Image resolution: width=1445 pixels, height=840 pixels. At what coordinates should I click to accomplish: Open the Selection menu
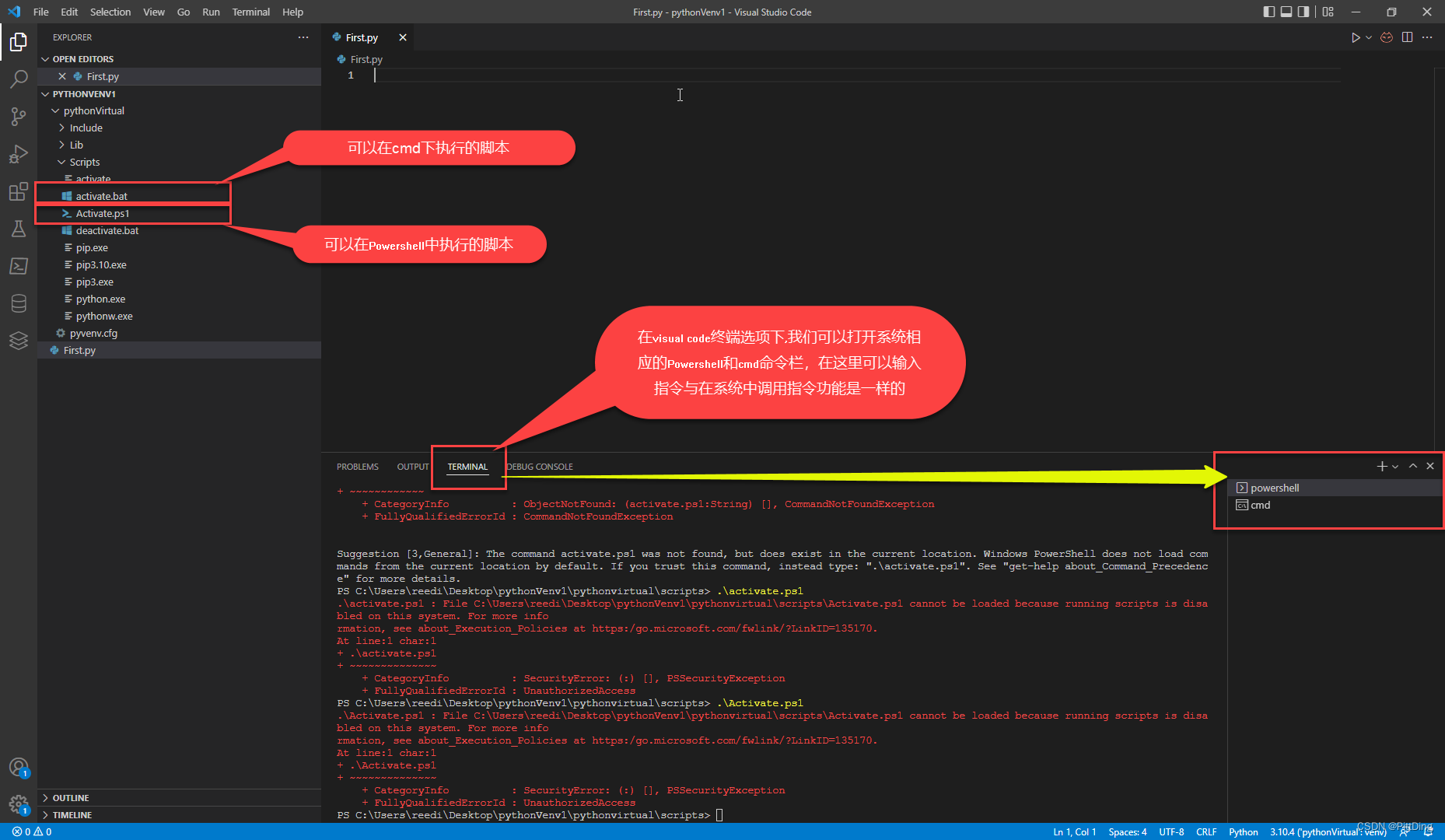[x=110, y=12]
